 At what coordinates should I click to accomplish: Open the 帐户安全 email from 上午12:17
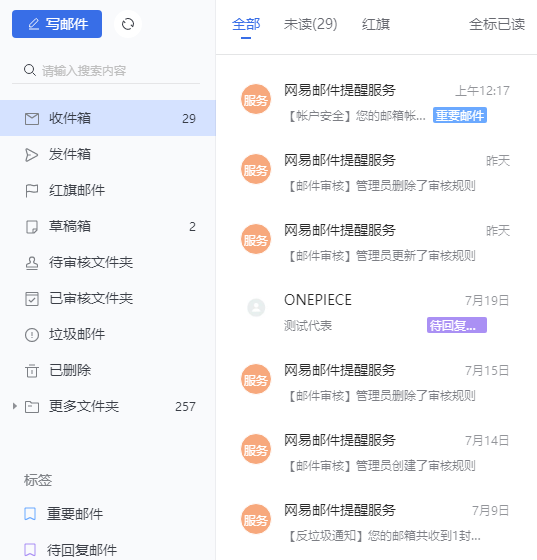click(x=376, y=102)
